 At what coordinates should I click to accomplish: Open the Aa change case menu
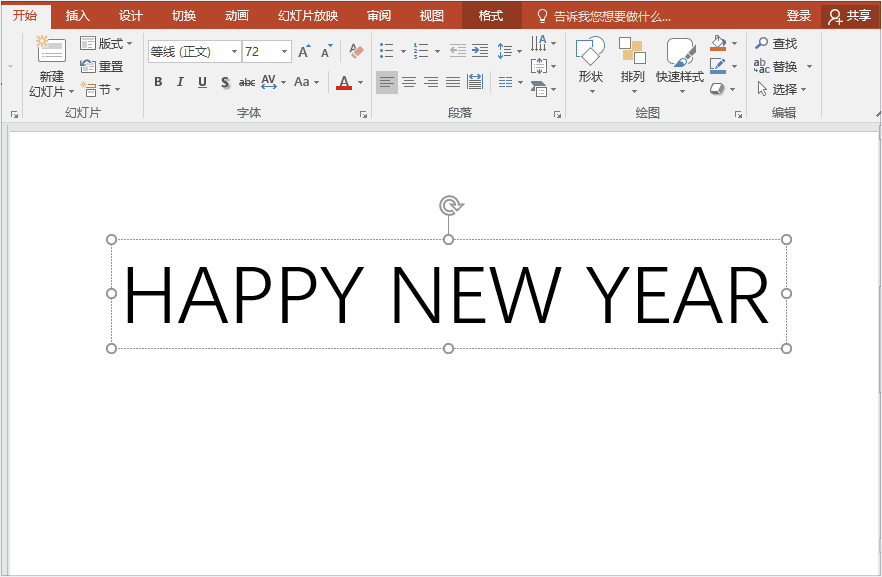pos(307,82)
